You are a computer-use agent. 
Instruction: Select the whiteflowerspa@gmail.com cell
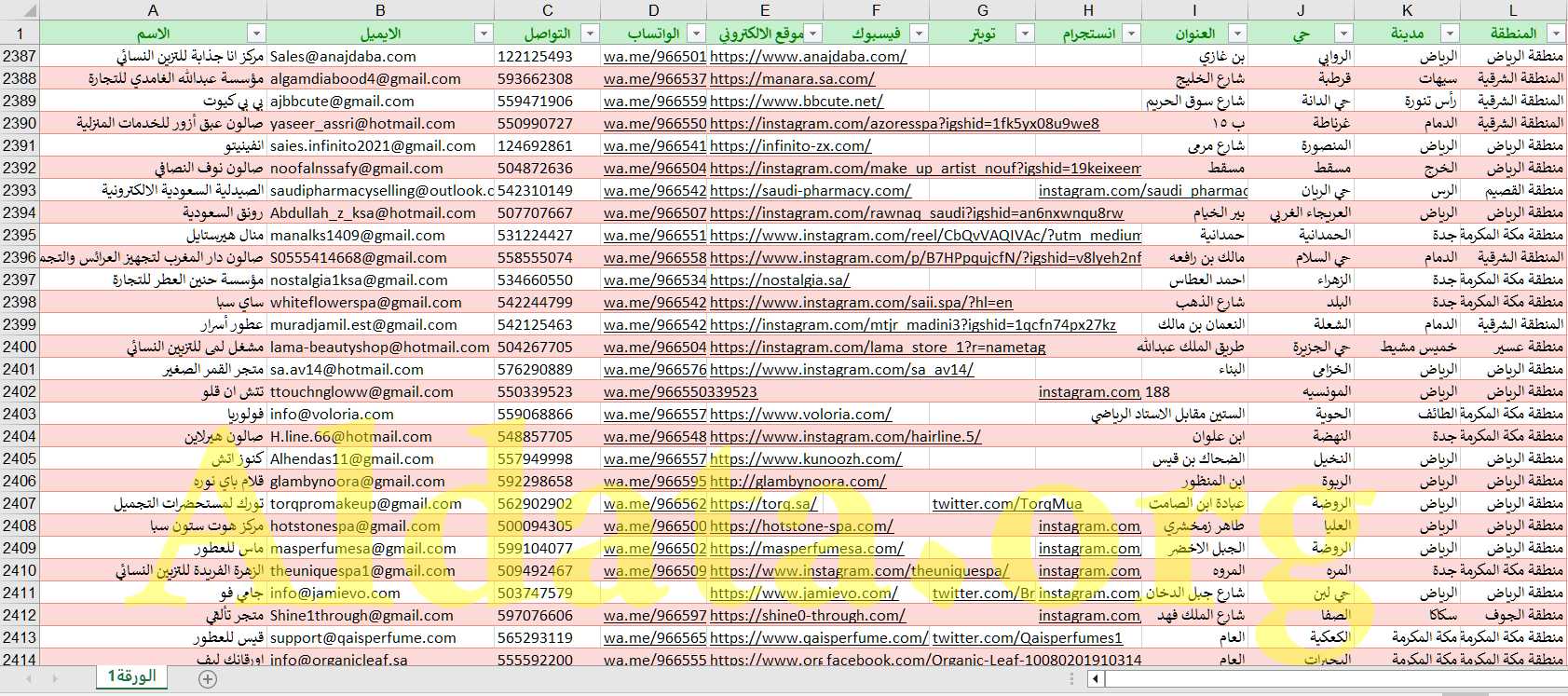point(380,302)
